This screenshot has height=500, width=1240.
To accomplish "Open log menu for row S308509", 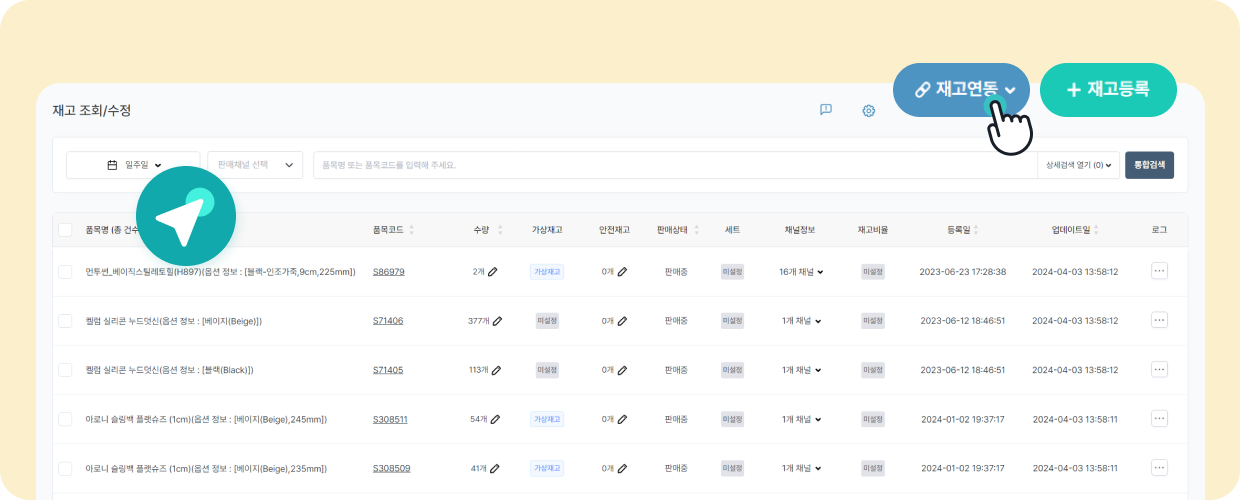I will [1159, 467].
